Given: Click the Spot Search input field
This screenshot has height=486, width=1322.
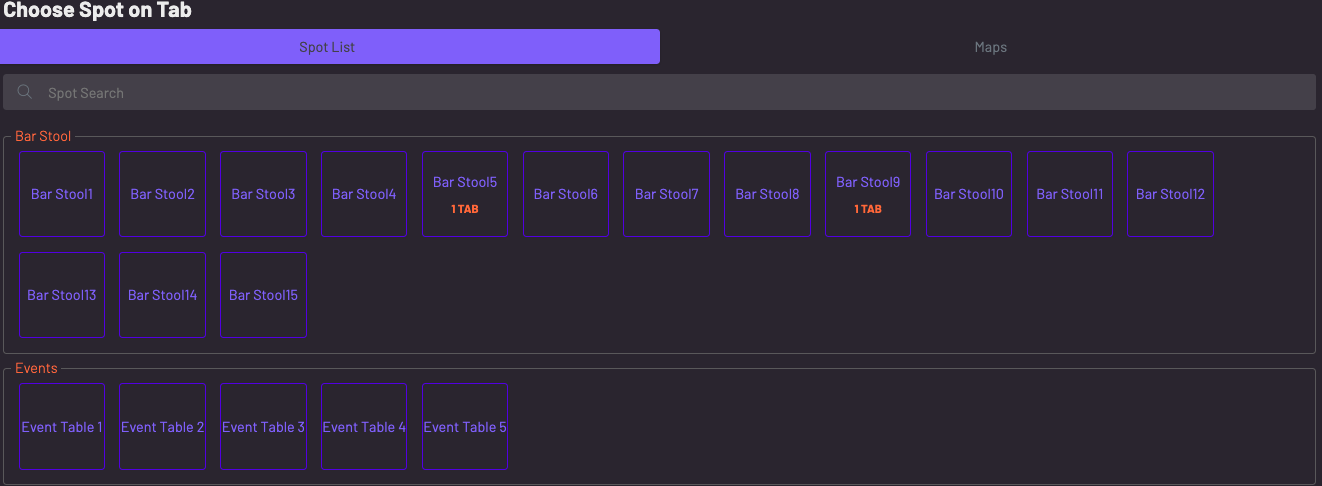Looking at the screenshot, I should [x=670, y=92].
